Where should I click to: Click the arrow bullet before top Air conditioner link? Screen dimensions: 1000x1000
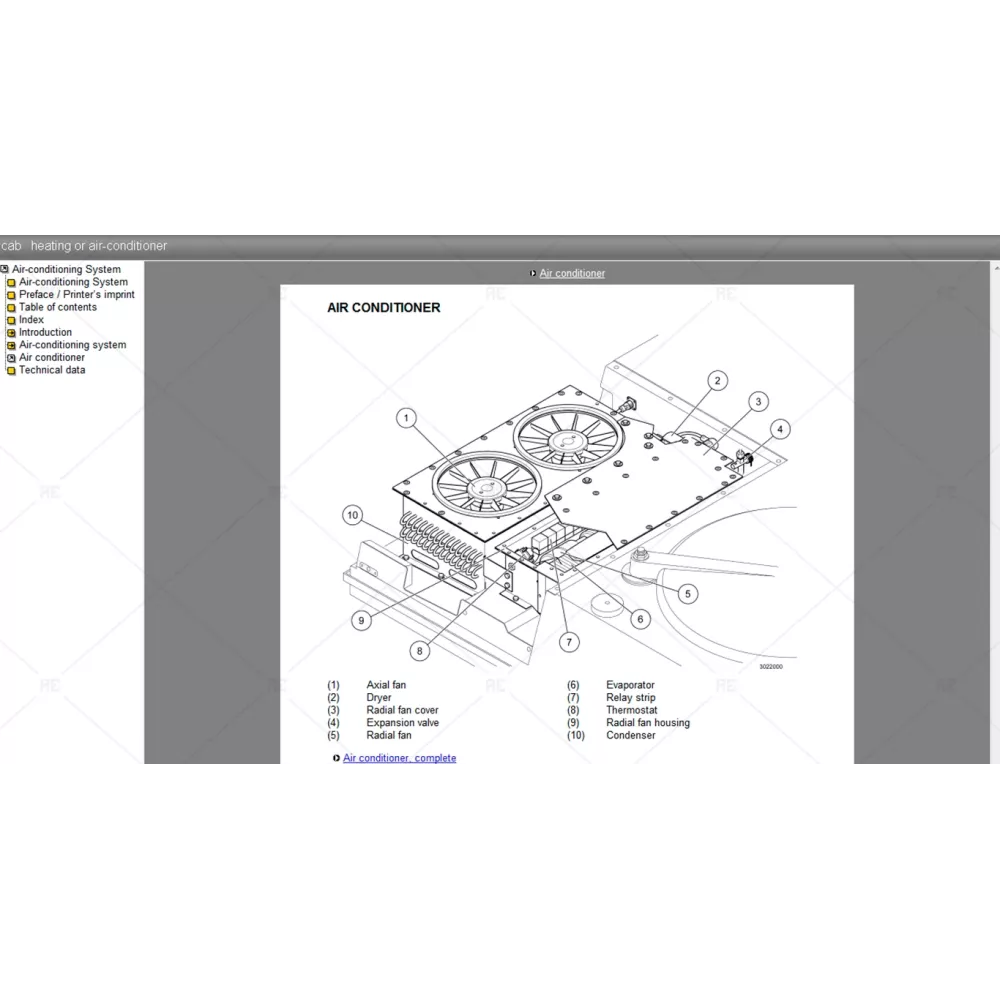click(533, 274)
